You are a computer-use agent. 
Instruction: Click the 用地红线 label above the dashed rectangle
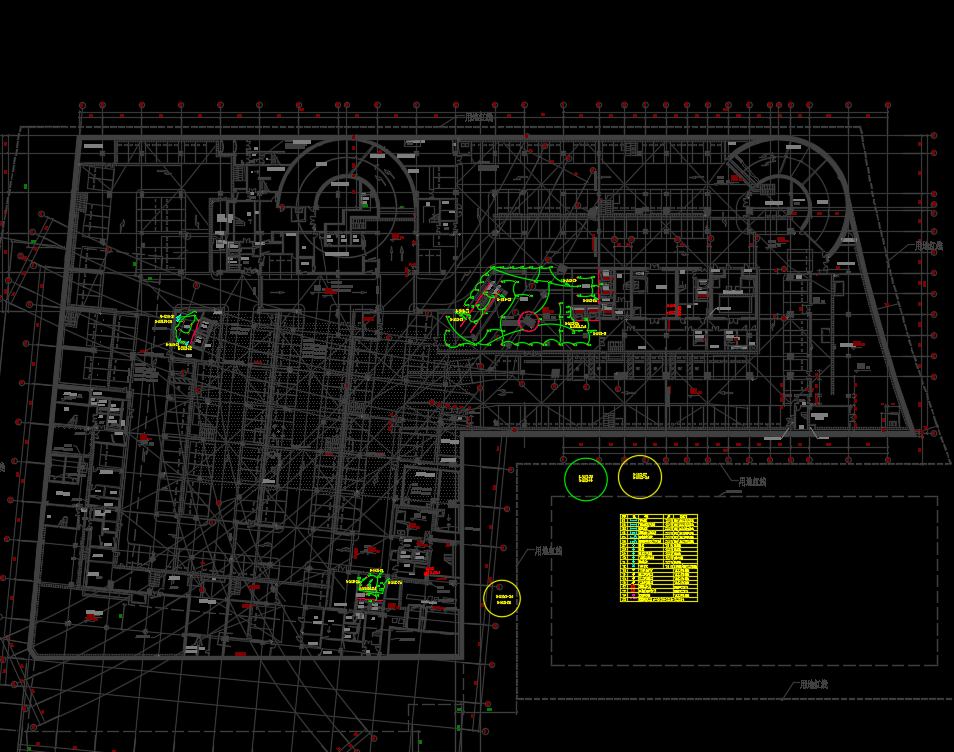point(752,482)
